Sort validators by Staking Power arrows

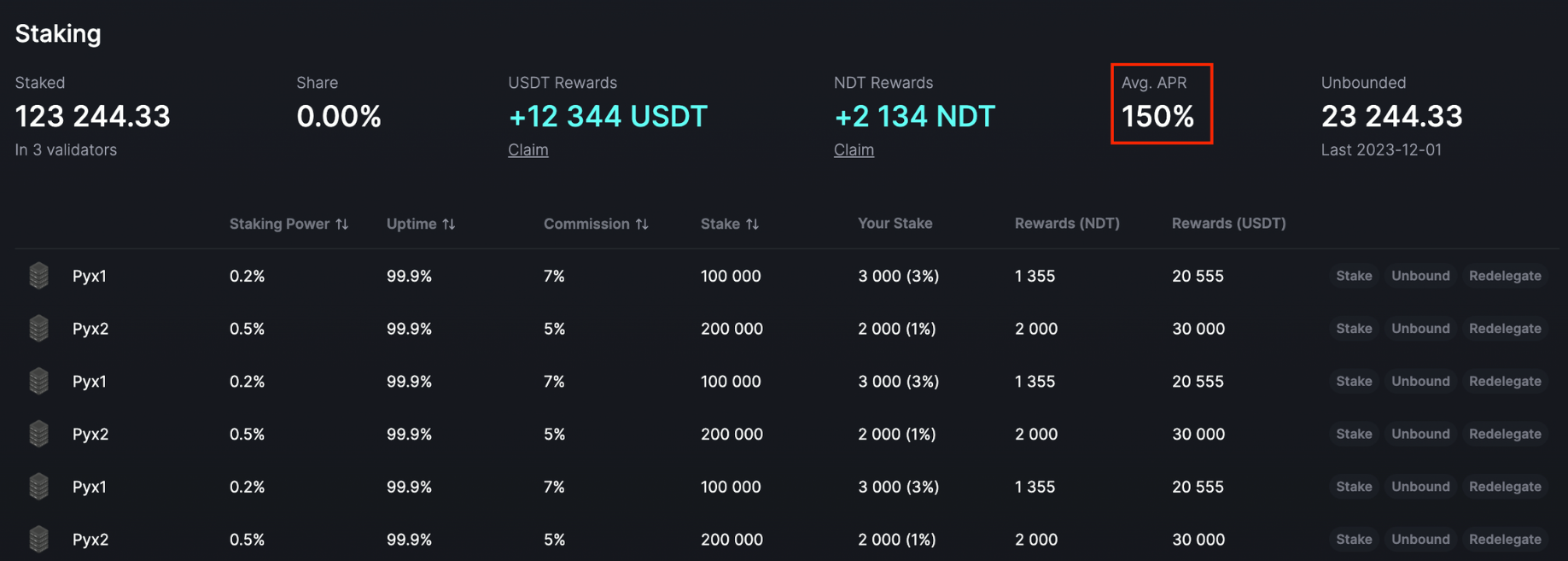pyautogui.click(x=342, y=224)
